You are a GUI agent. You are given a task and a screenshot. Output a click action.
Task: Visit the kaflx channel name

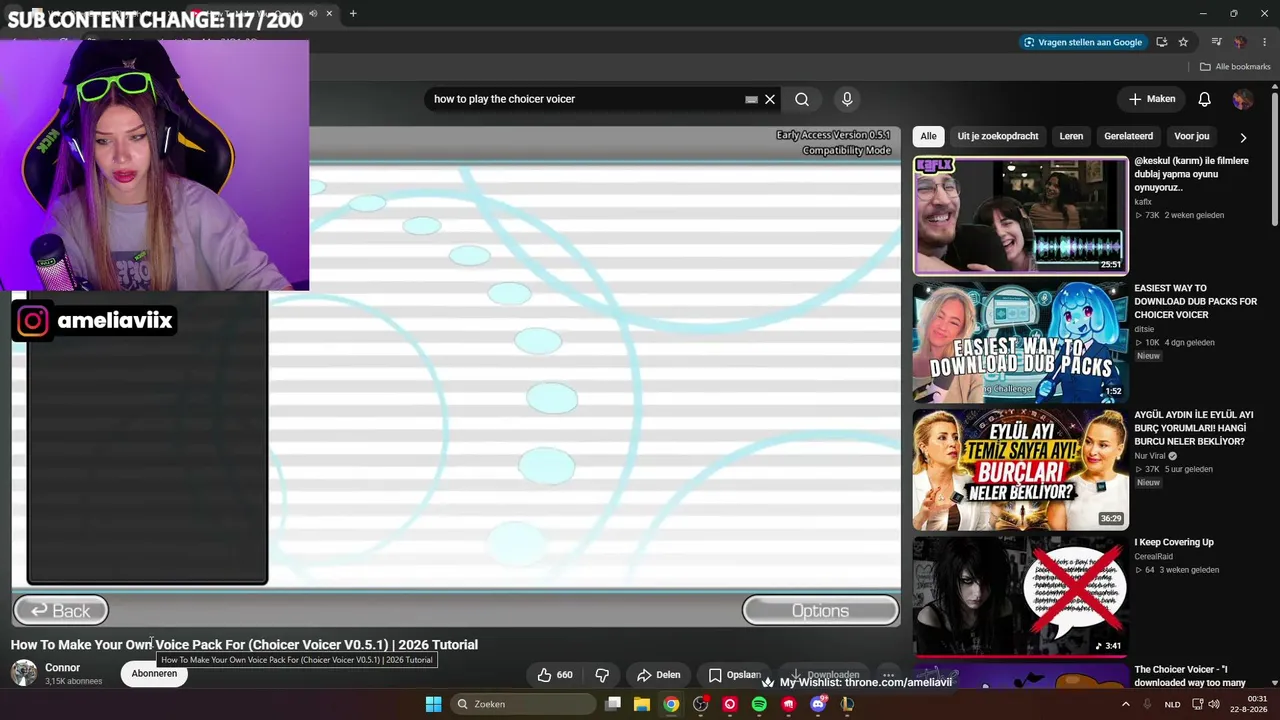tap(1143, 202)
